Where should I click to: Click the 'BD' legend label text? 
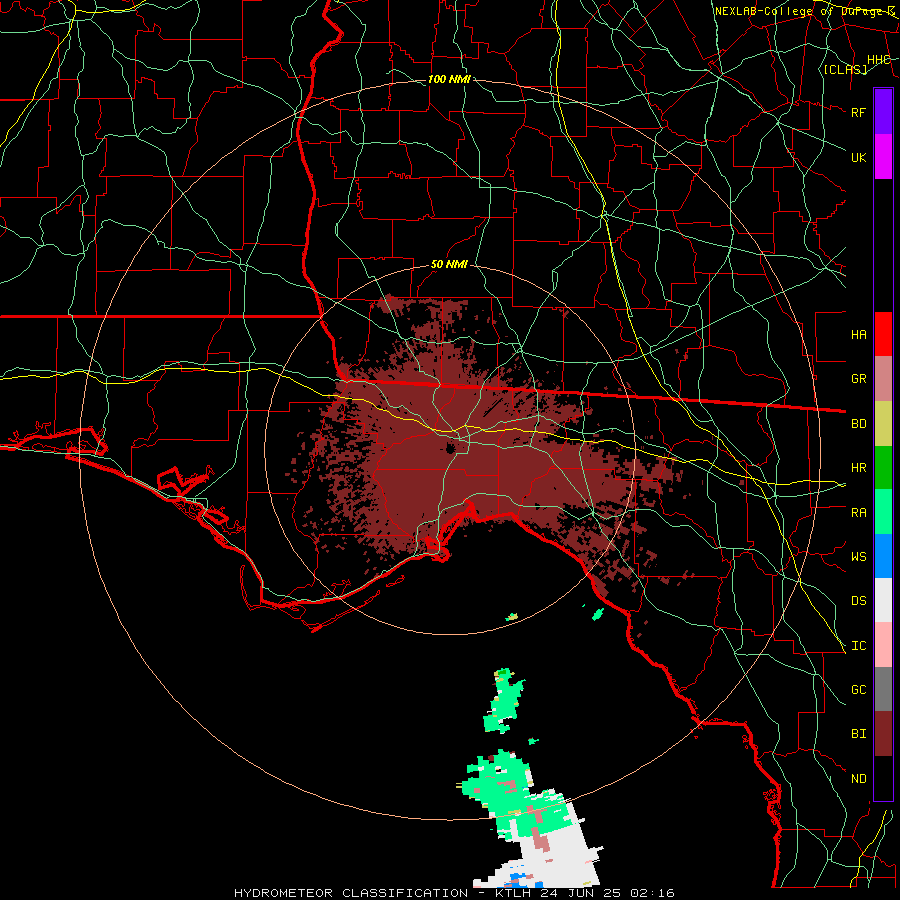(x=858, y=424)
